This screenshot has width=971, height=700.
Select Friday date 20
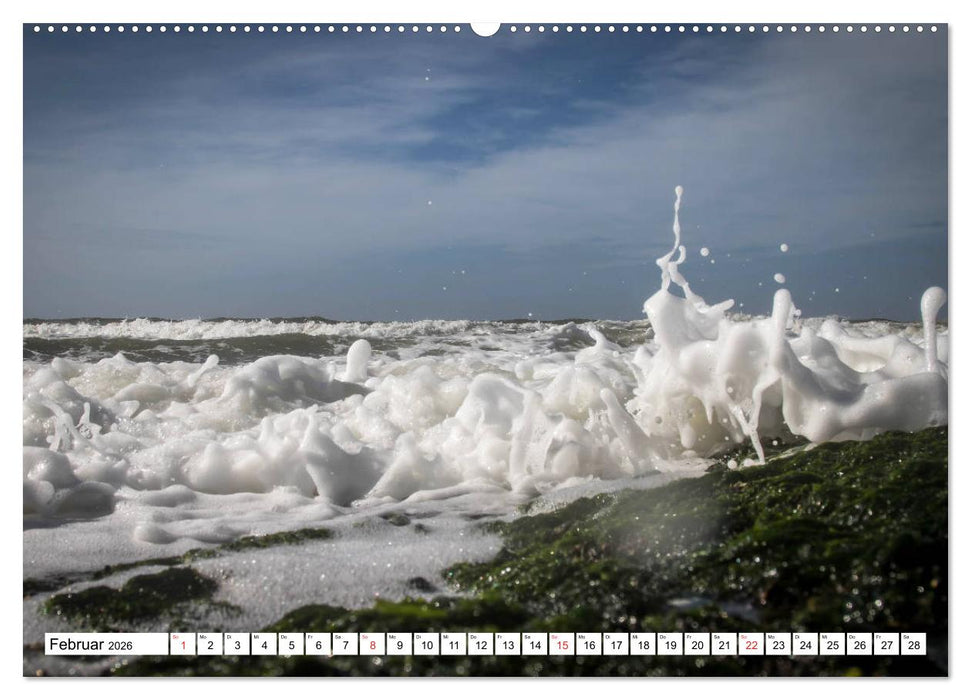[x=697, y=647]
